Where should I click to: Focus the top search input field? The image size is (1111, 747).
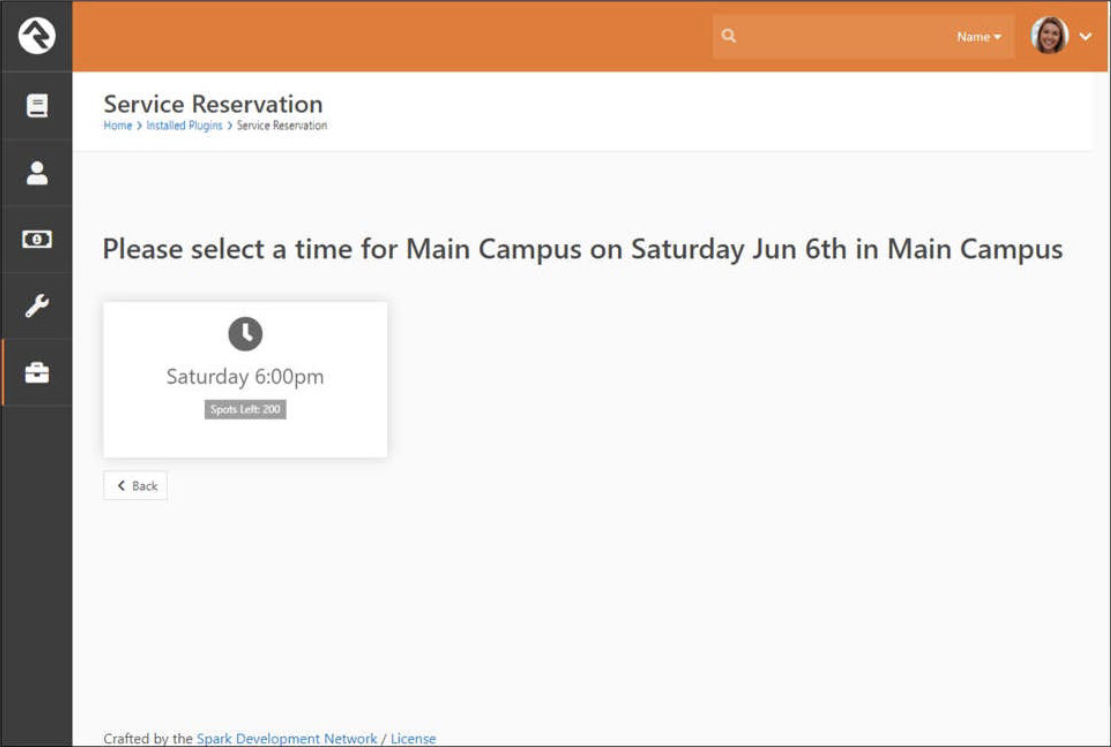pos(840,37)
